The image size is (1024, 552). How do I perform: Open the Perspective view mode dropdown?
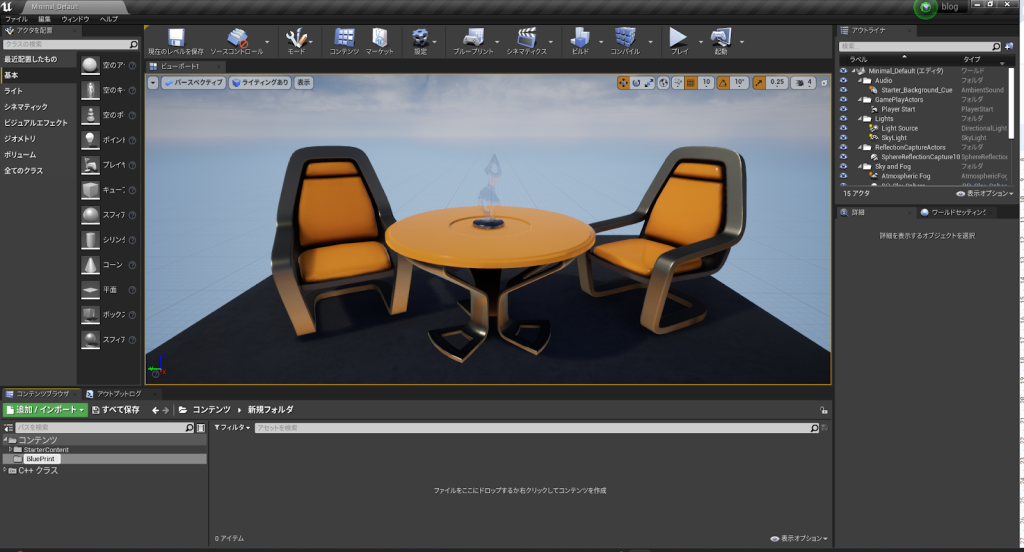(192, 83)
